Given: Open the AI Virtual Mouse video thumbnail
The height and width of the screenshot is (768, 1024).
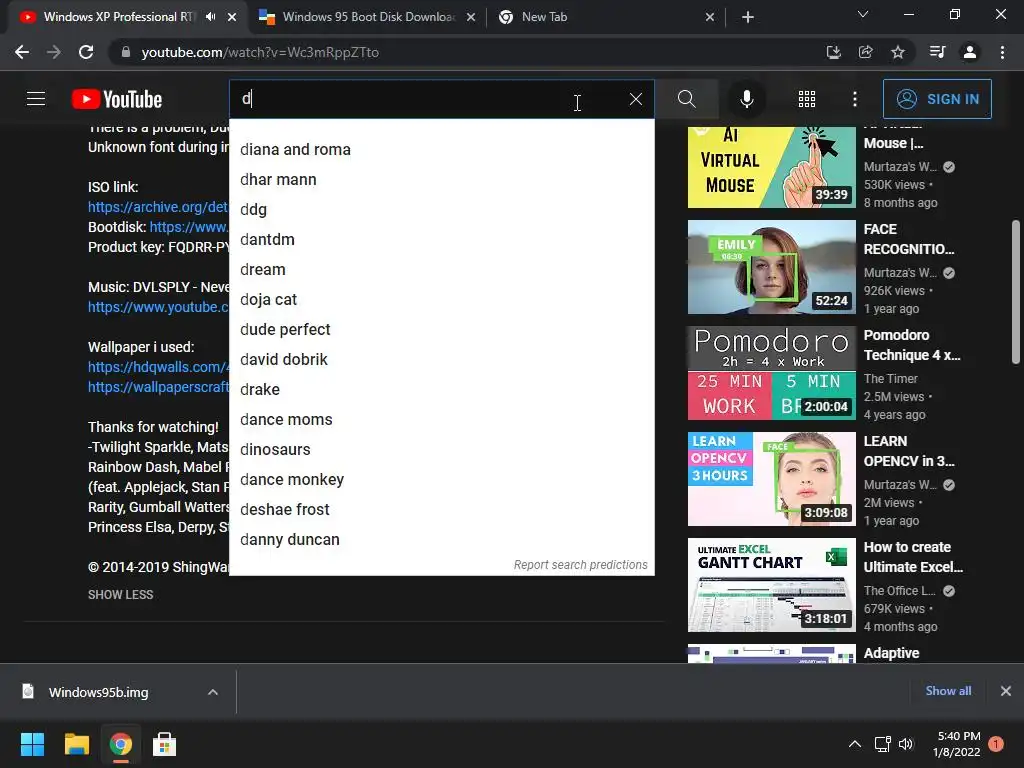Looking at the screenshot, I should pyautogui.click(x=771, y=167).
